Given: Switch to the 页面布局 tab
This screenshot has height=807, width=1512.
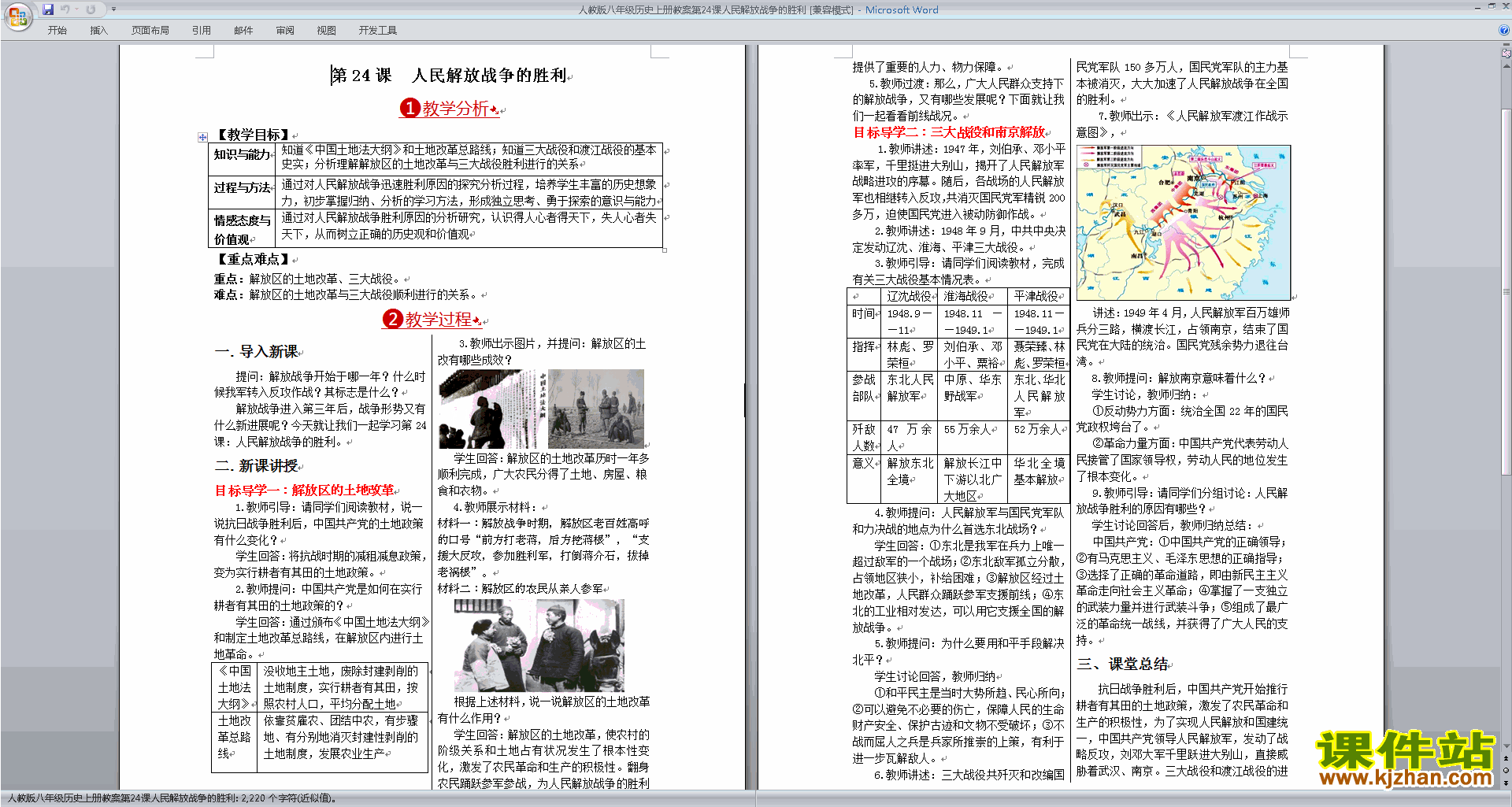Looking at the screenshot, I should tap(150, 30).
